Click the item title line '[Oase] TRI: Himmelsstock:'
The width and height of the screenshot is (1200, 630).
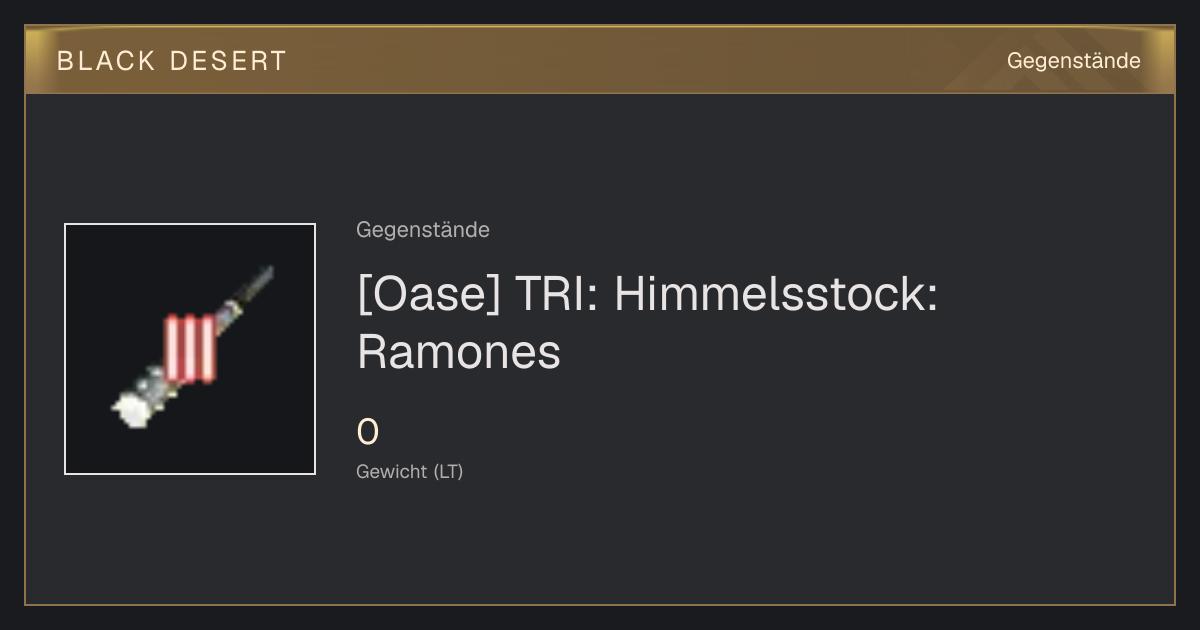click(x=648, y=295)
